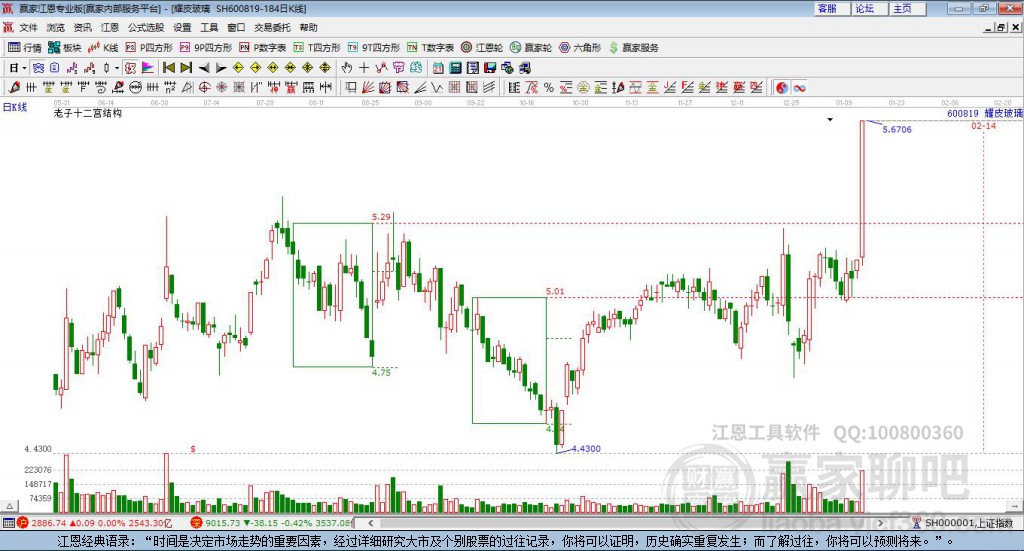This screenshot has height=551, width=1024.
Task: Click the 日K线 chart label
Action: (x=15, y=107)
